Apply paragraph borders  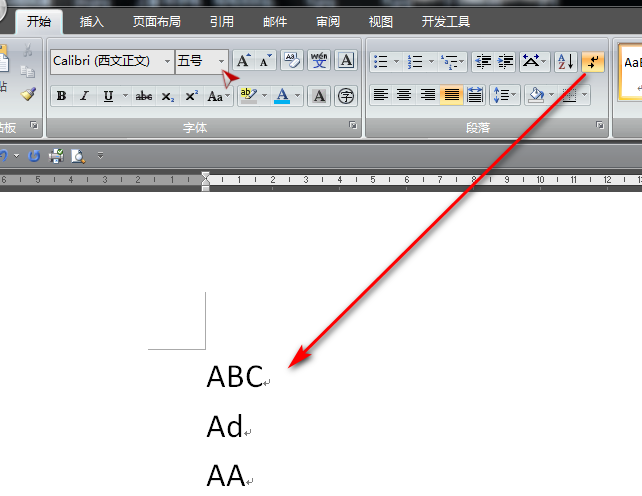[569, 95]
